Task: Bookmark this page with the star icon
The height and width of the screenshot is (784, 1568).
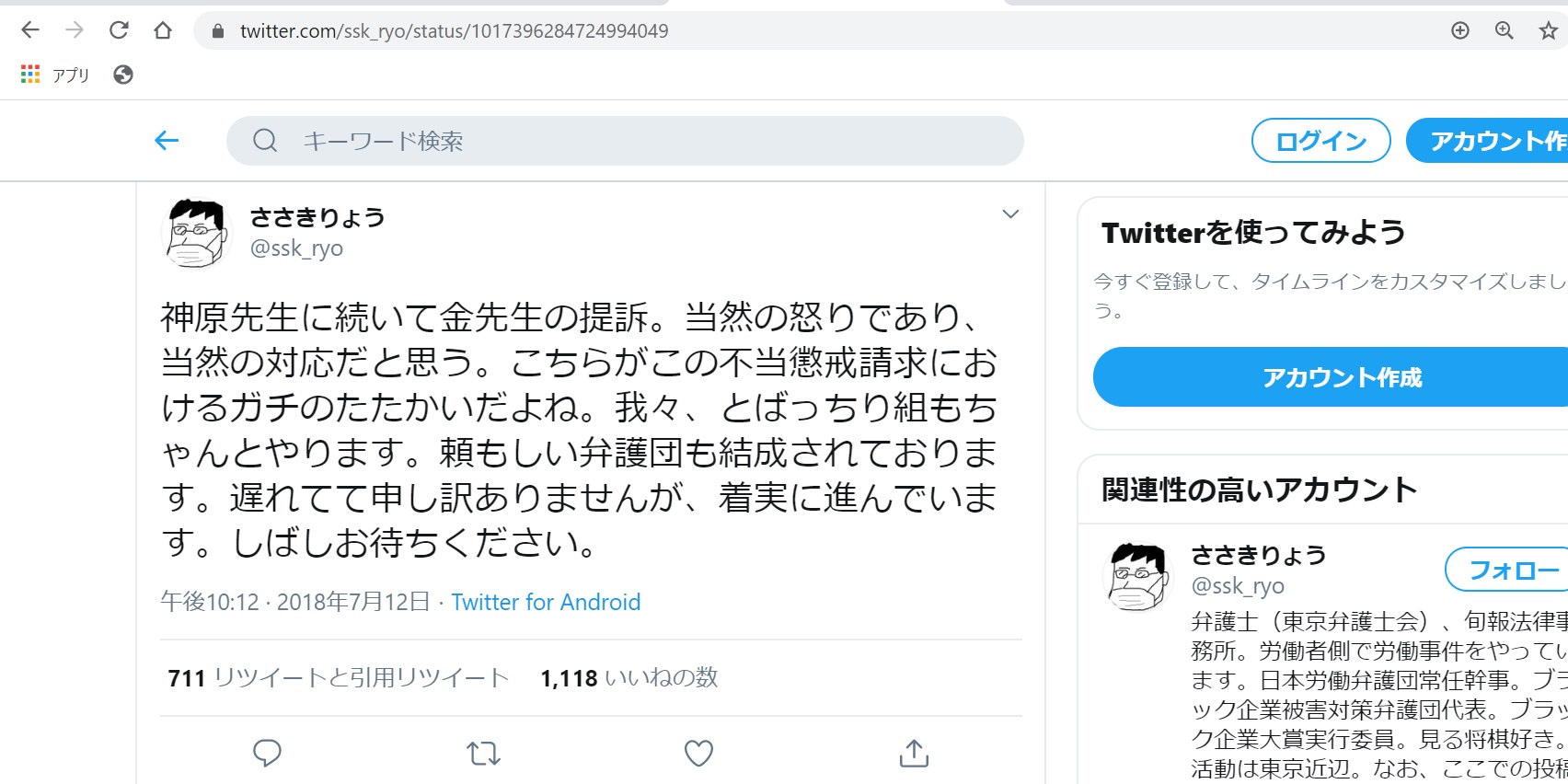Action: [1548, 30]
